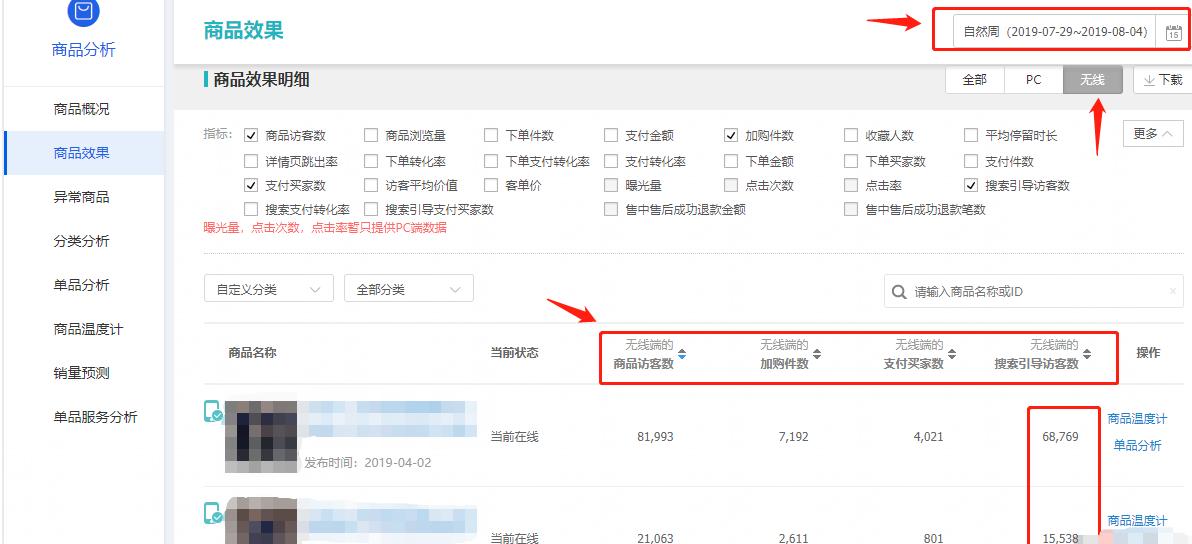Collapse the 更多 metrics expander

[x=1153, y=134]
